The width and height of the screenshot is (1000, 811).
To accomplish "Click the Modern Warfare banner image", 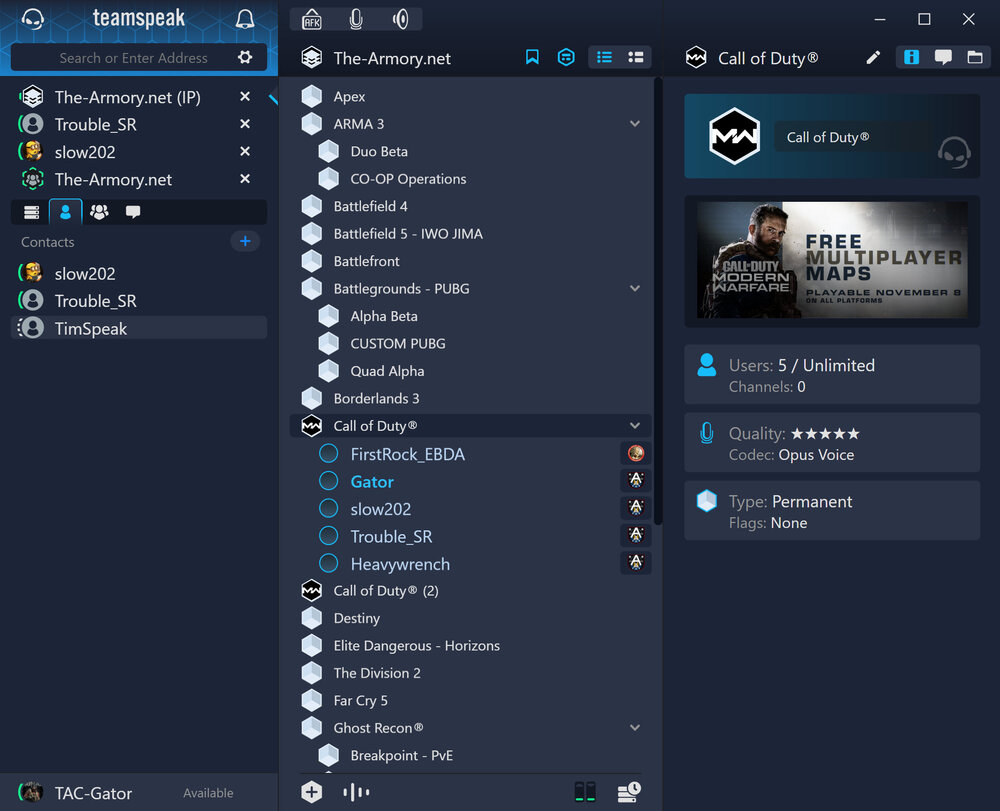I will pos(831,260).
